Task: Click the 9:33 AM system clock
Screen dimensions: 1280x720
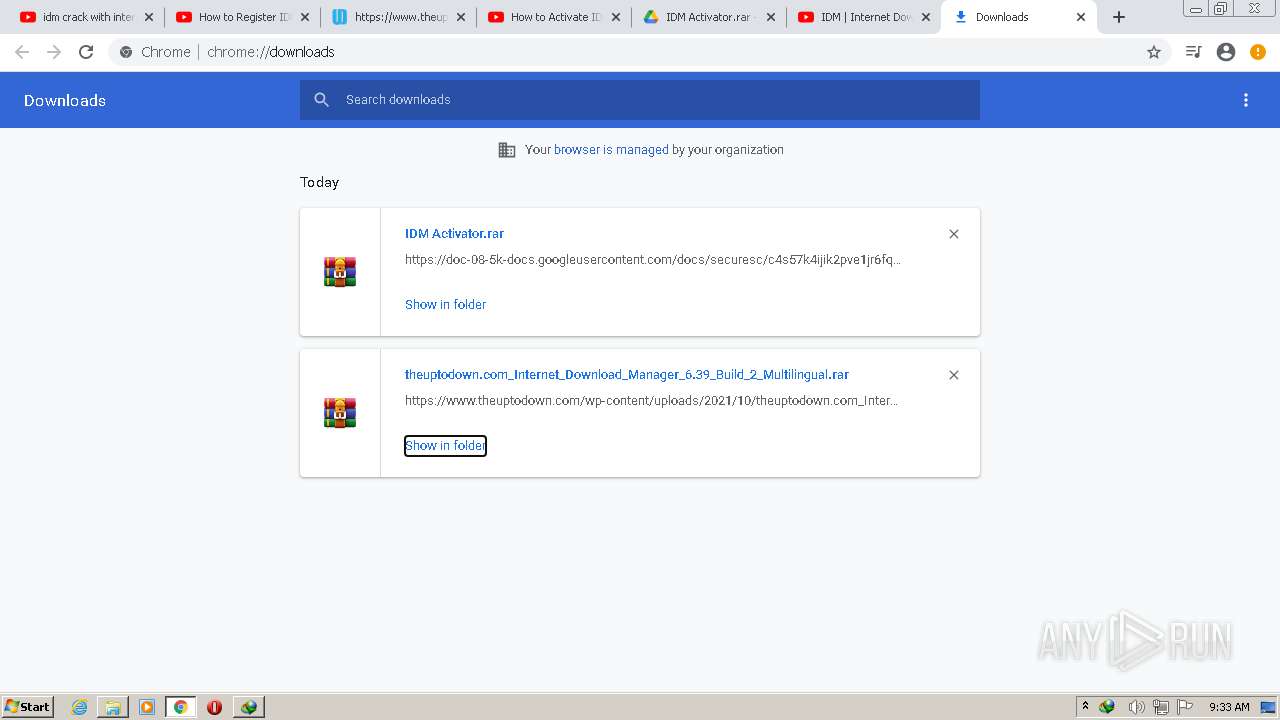Action: pos(1229,707)
